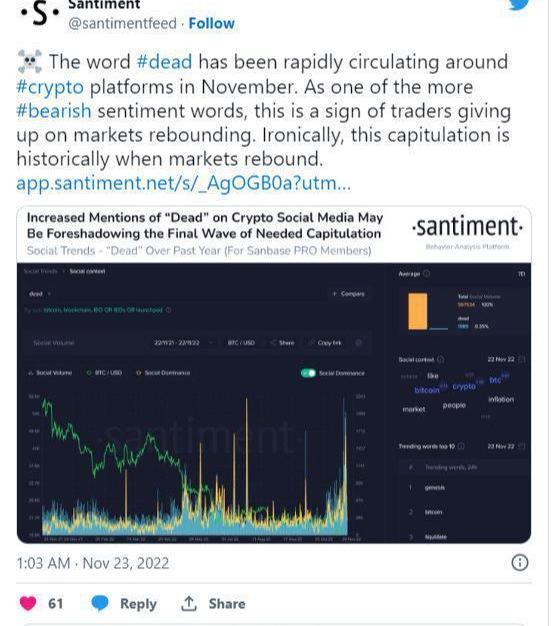Image resolution: width=560 pixels, height=626 pixels.
Task: Toggle the Social Volume legend series
Action: (x=50, y=373)
